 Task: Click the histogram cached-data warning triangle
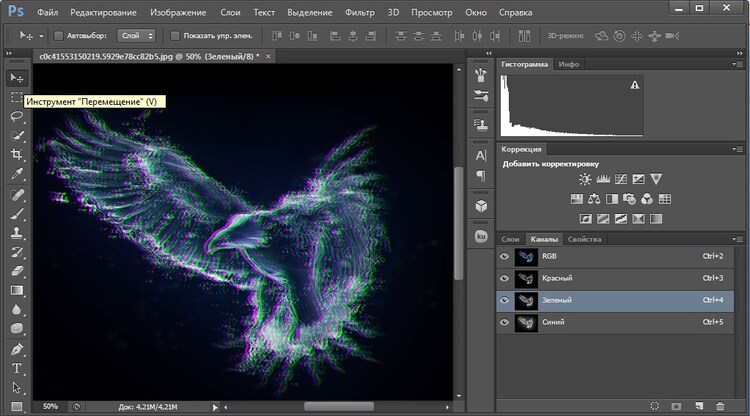634,87
